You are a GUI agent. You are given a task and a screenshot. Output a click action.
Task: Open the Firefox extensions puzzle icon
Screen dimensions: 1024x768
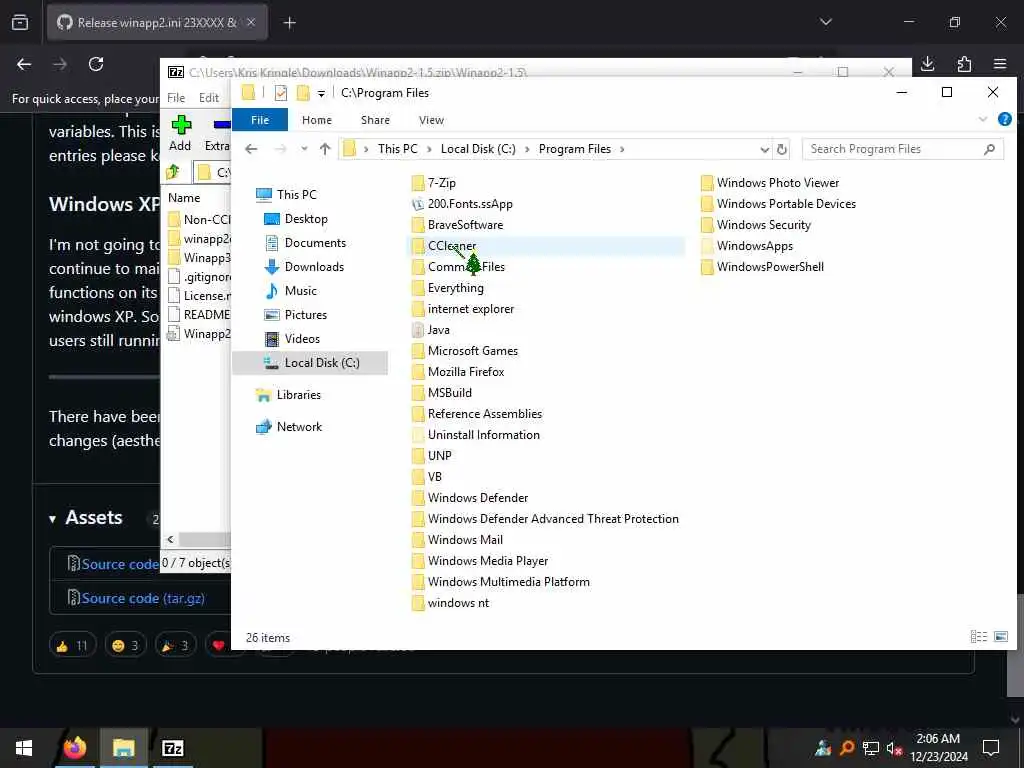point(964,63)
